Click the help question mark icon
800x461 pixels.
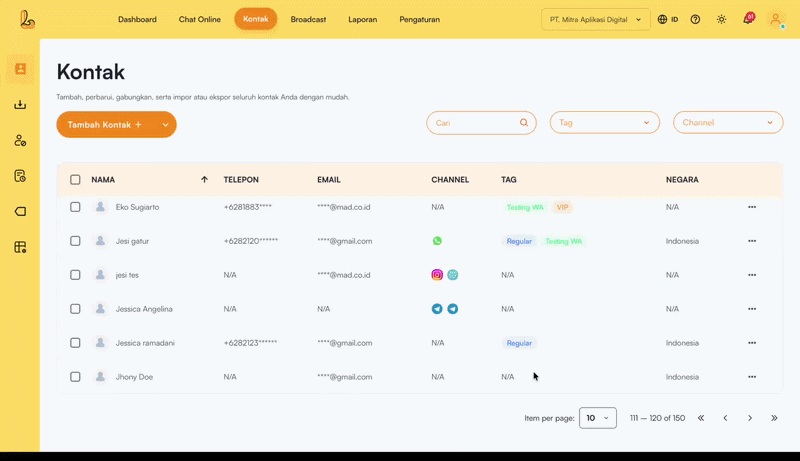(x=695, y=19)
